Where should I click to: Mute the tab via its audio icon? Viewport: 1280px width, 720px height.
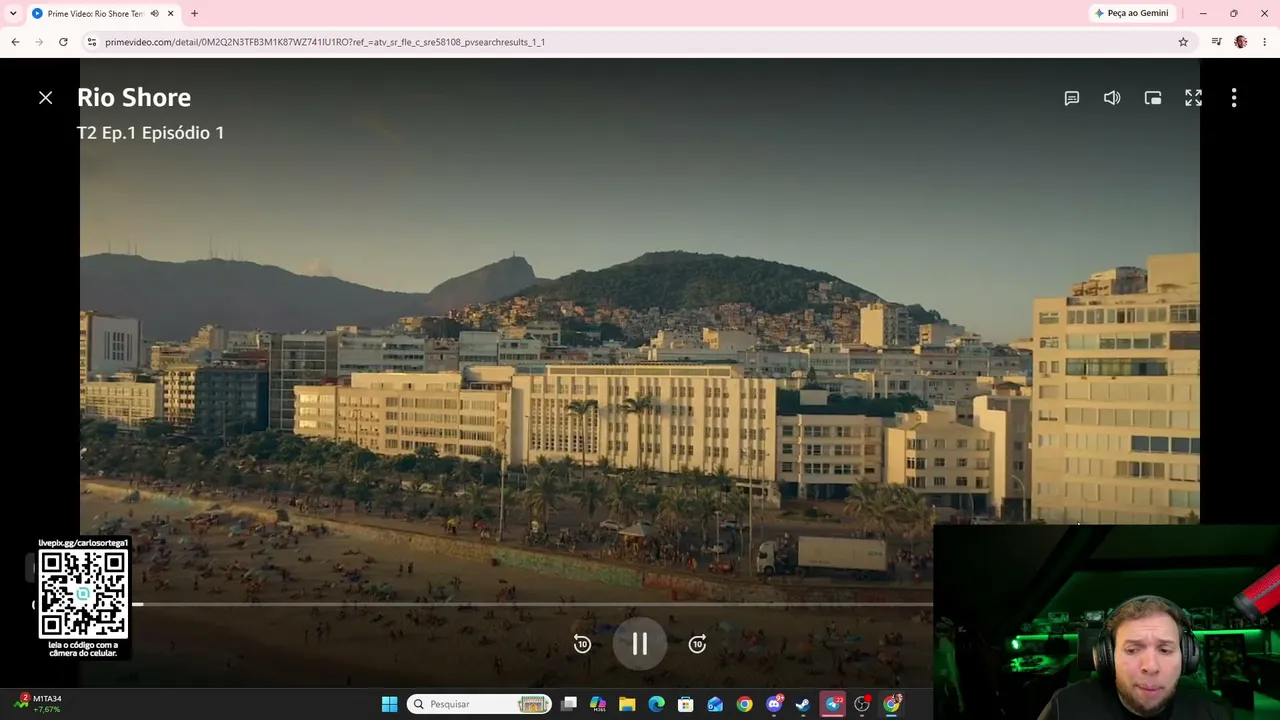154,13
